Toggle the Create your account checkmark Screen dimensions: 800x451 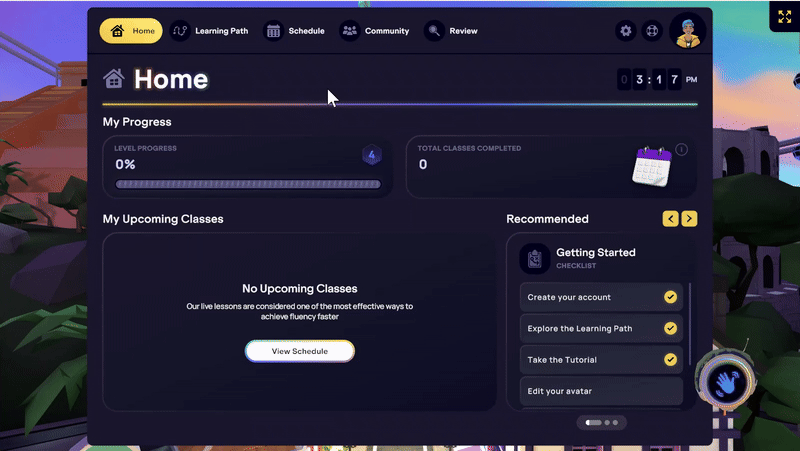click(x=670, y=297)
